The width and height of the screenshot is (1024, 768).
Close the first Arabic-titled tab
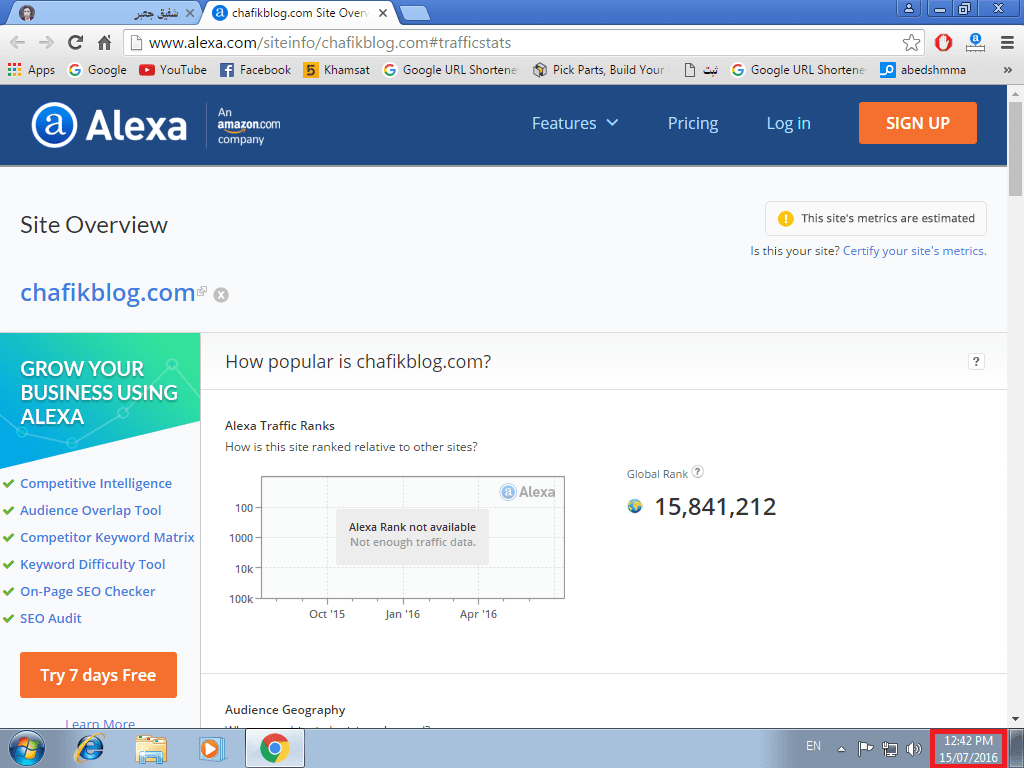(x=190, y=13)
